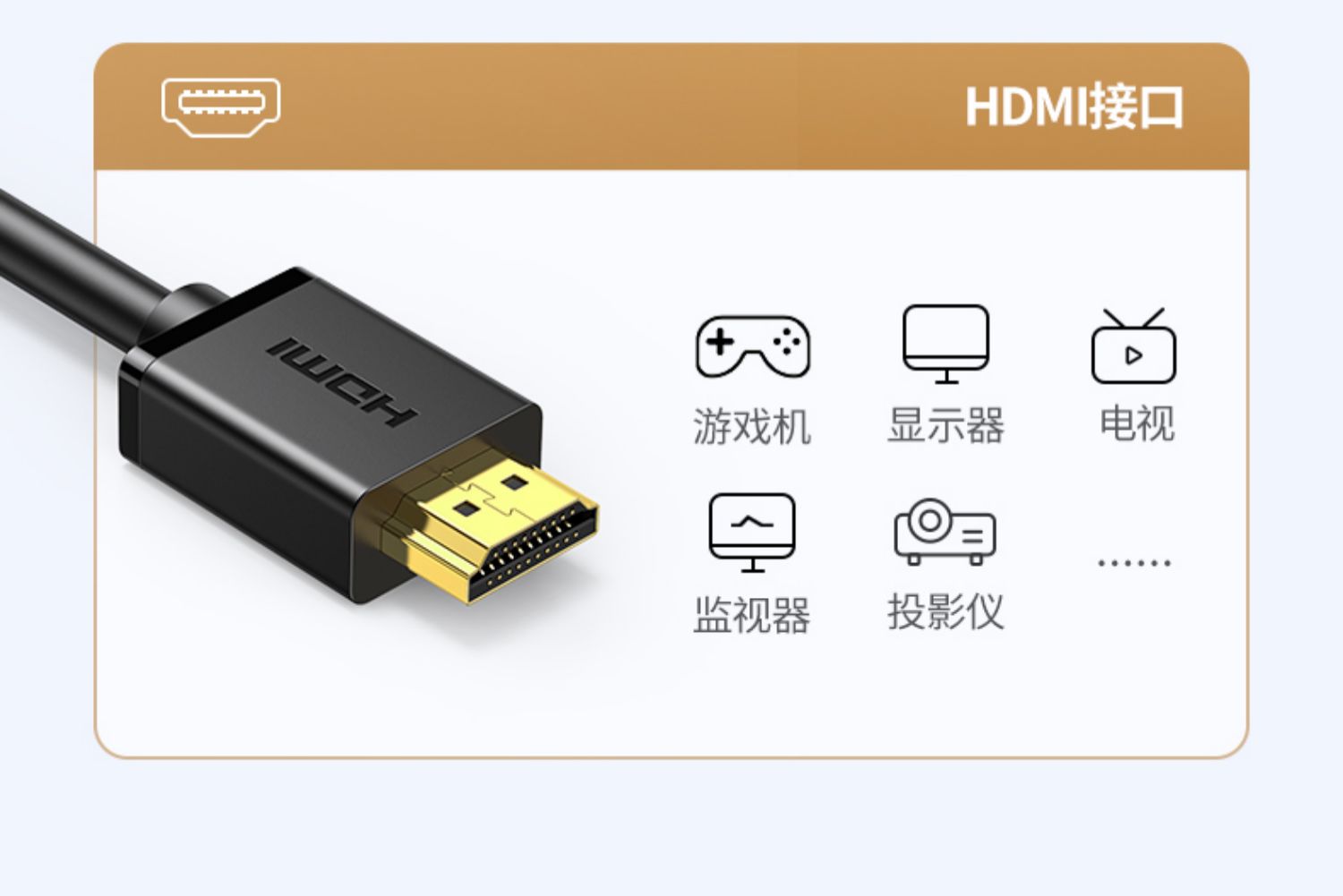
Task: Click the HDMI port outline icon
Action: point(221,107)
